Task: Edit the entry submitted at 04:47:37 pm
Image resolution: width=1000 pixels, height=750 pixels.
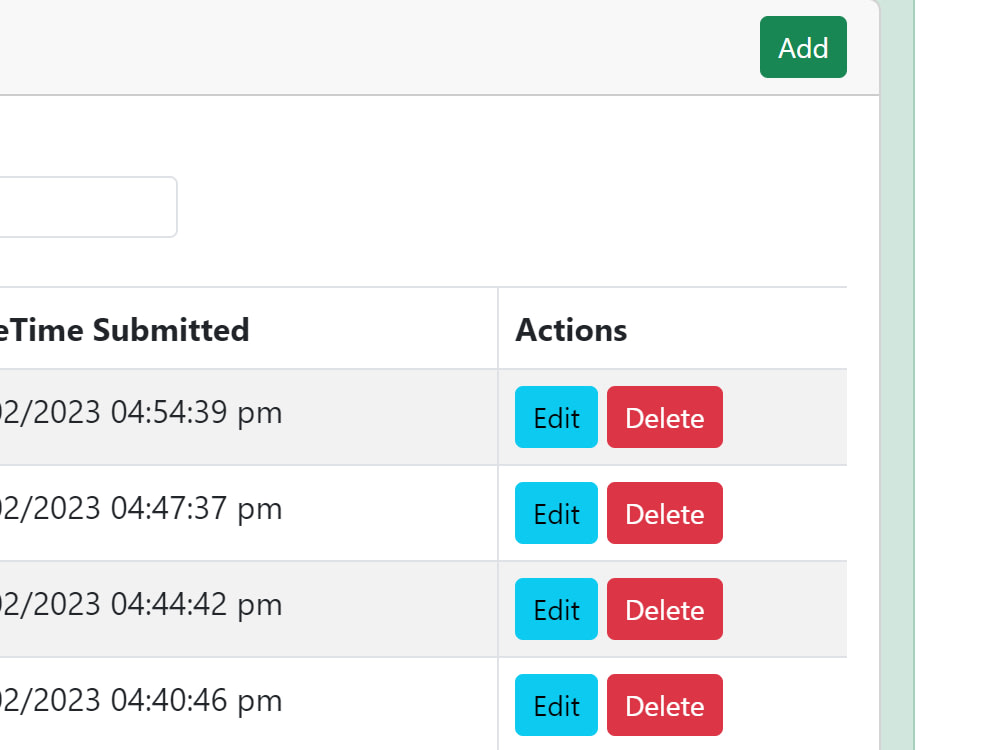Action: (x=556, y=513)
